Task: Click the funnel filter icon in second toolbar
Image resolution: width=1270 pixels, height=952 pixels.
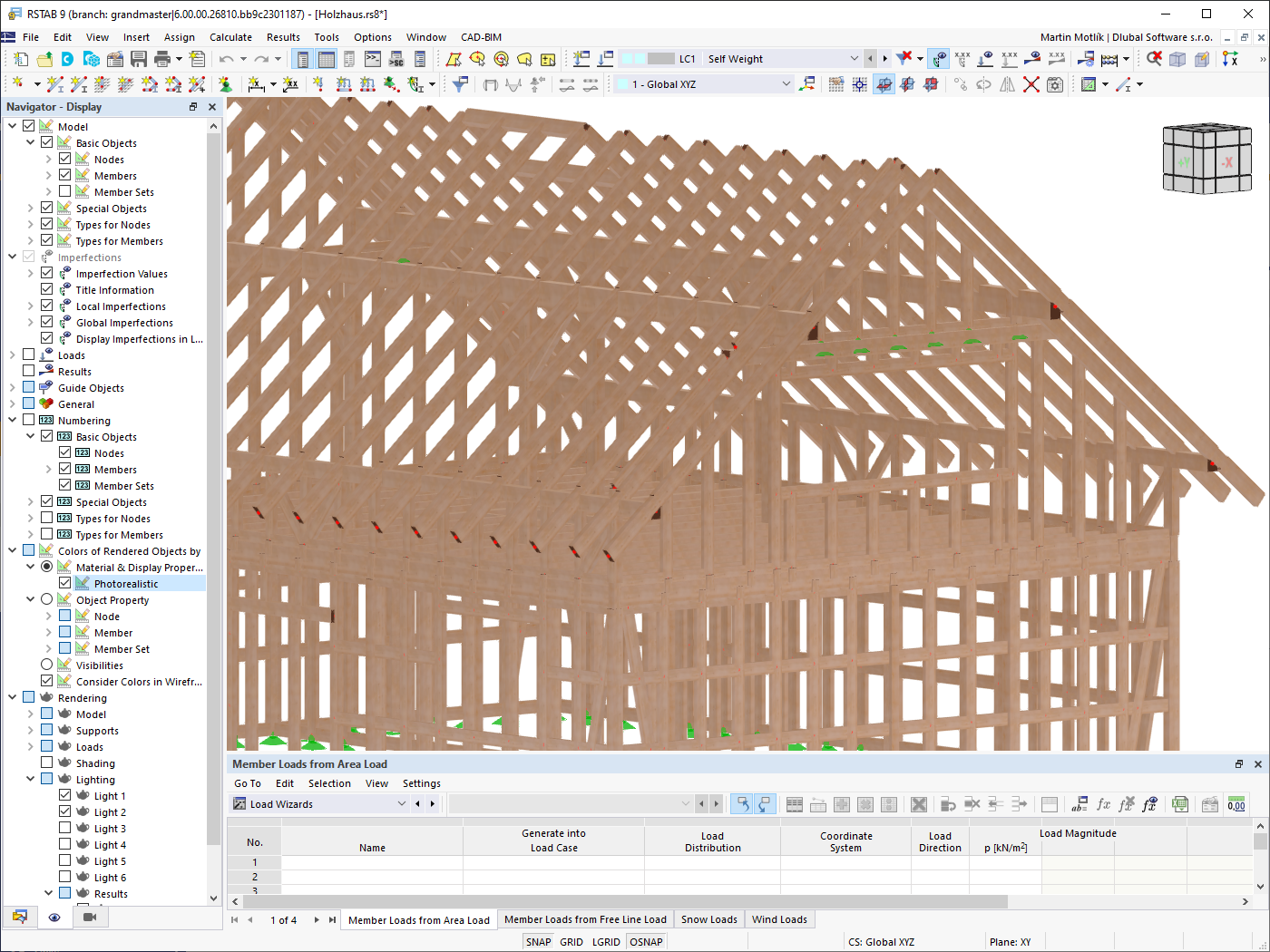Action: [461, 84]
